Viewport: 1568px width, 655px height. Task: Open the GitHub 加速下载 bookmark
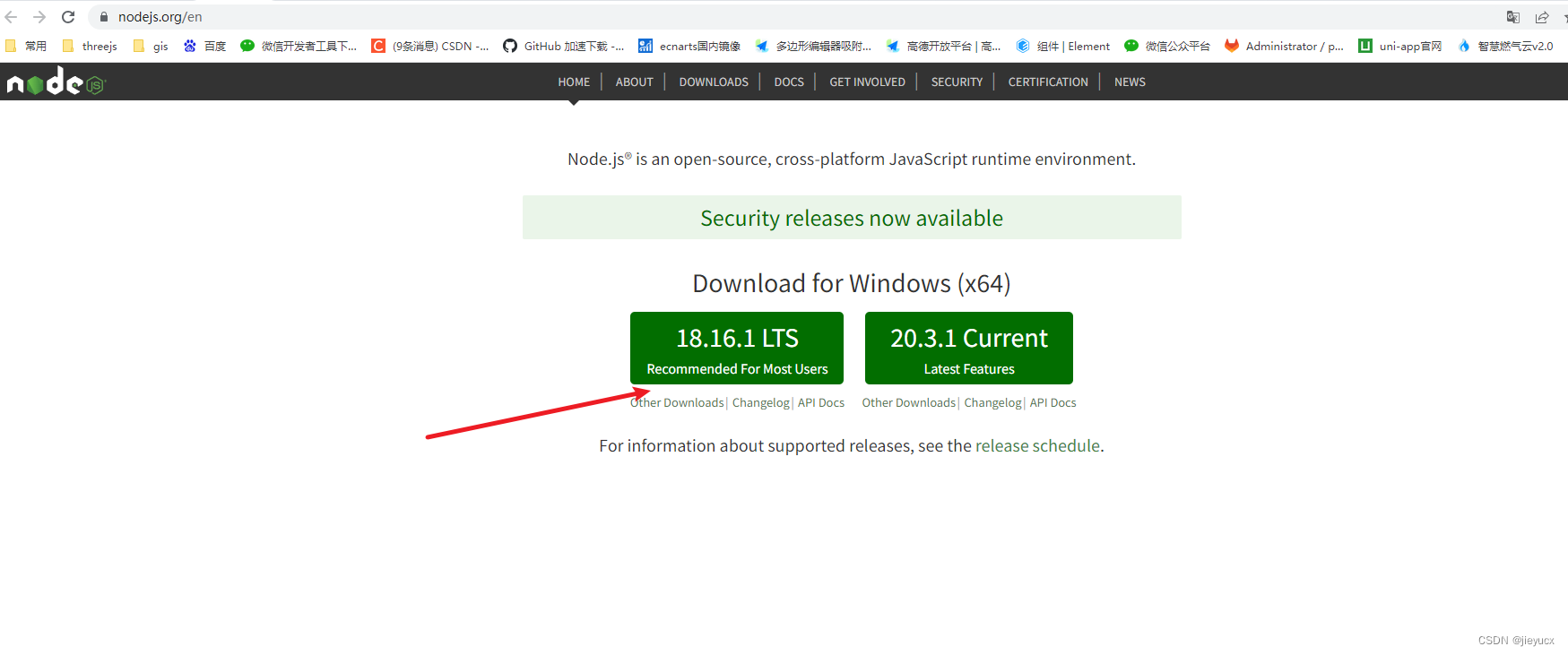(x=563, y=46)
